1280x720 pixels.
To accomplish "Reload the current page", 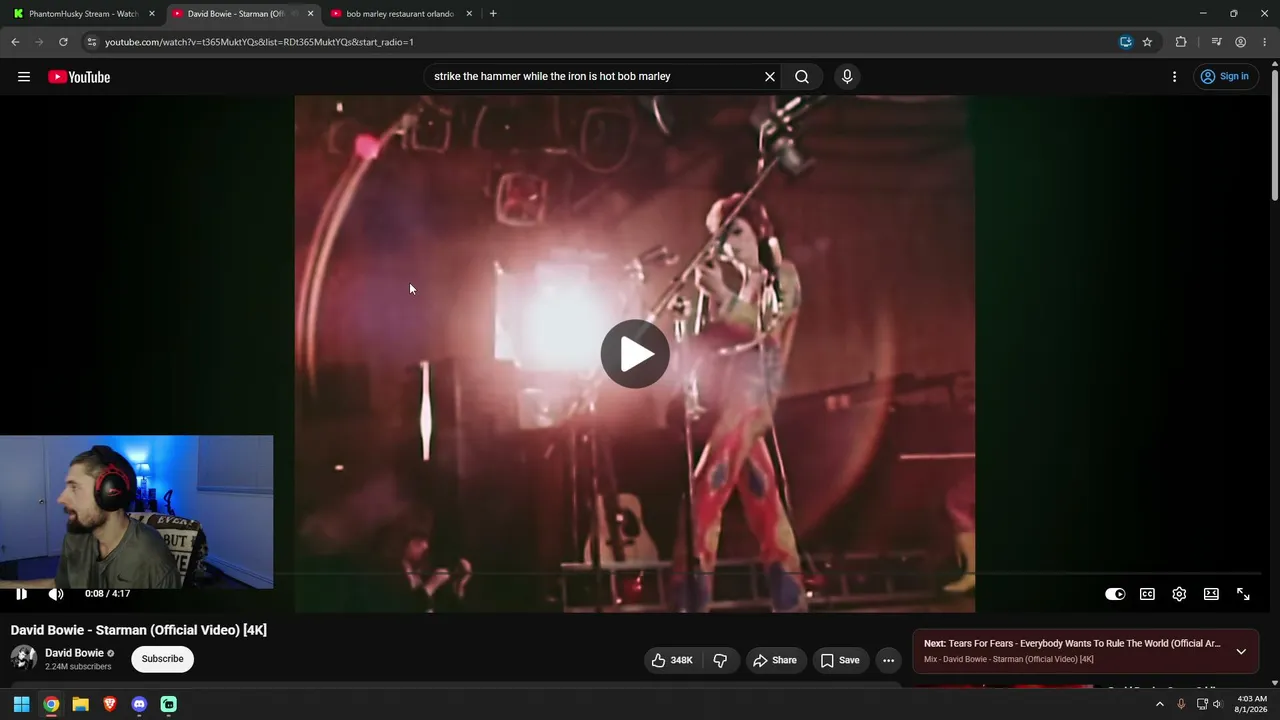I will point(63,42).
